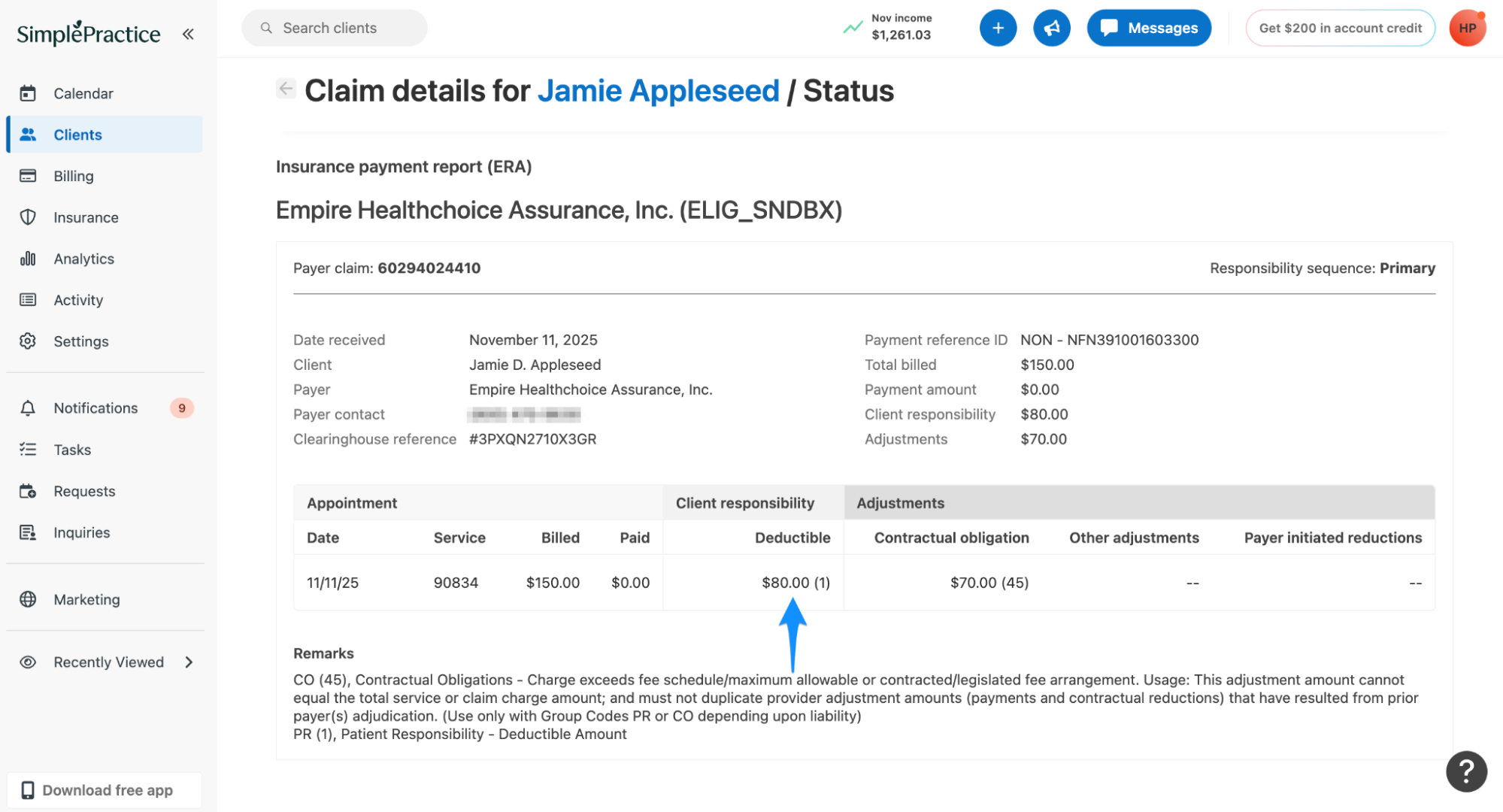Open the Marketing menu item
The width and height of the screenshot is (1503, 812).
[105, 599]
